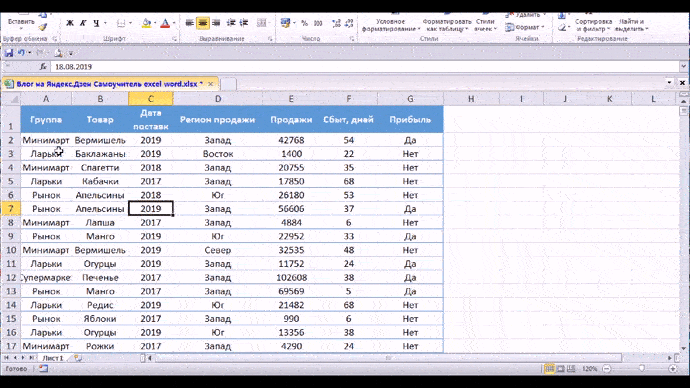
Task: Open Стили ячеек gallery
Action: [x=485, y=25]
